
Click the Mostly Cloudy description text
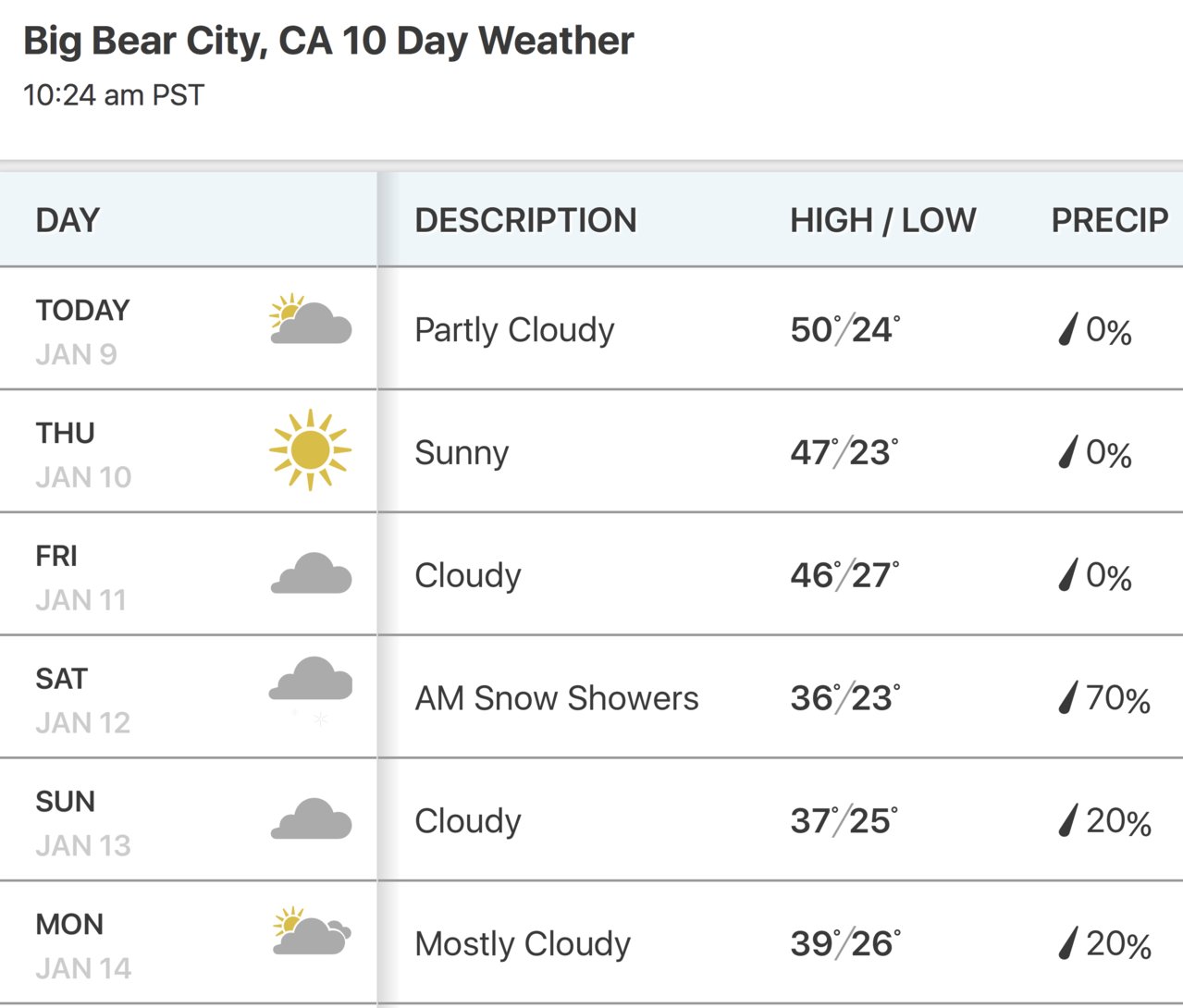[523, 944]
